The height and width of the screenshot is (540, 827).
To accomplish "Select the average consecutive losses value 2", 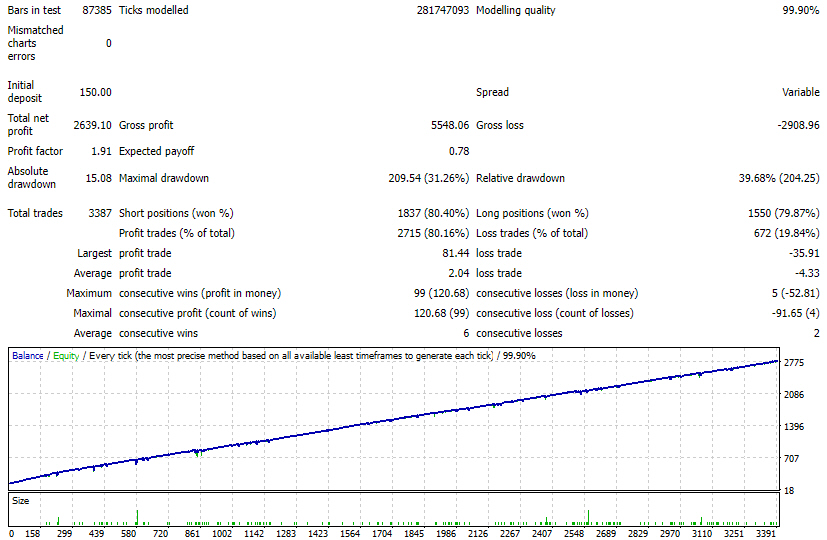I will [816, 333].
